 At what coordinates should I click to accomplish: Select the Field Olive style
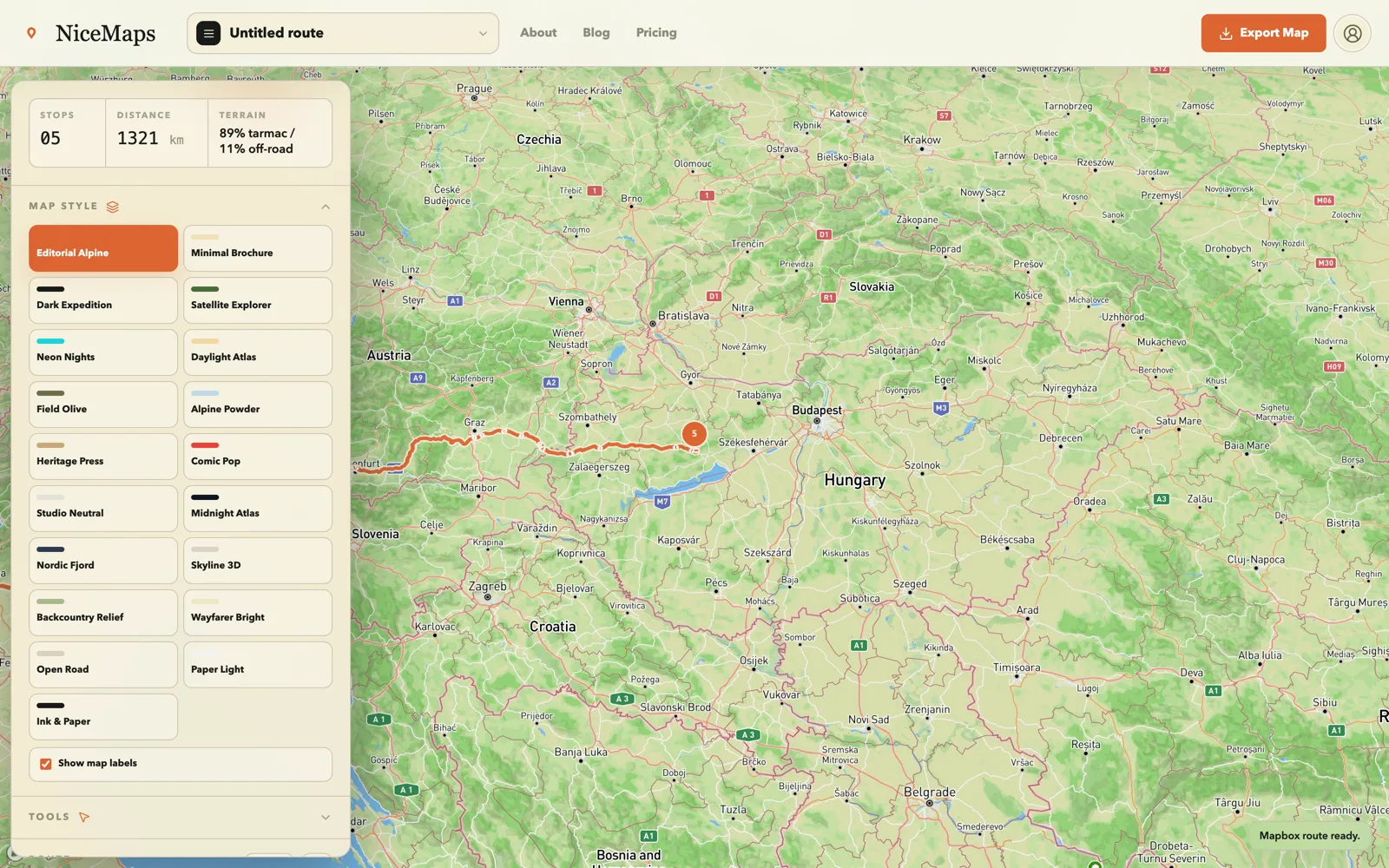click(103, 404)
